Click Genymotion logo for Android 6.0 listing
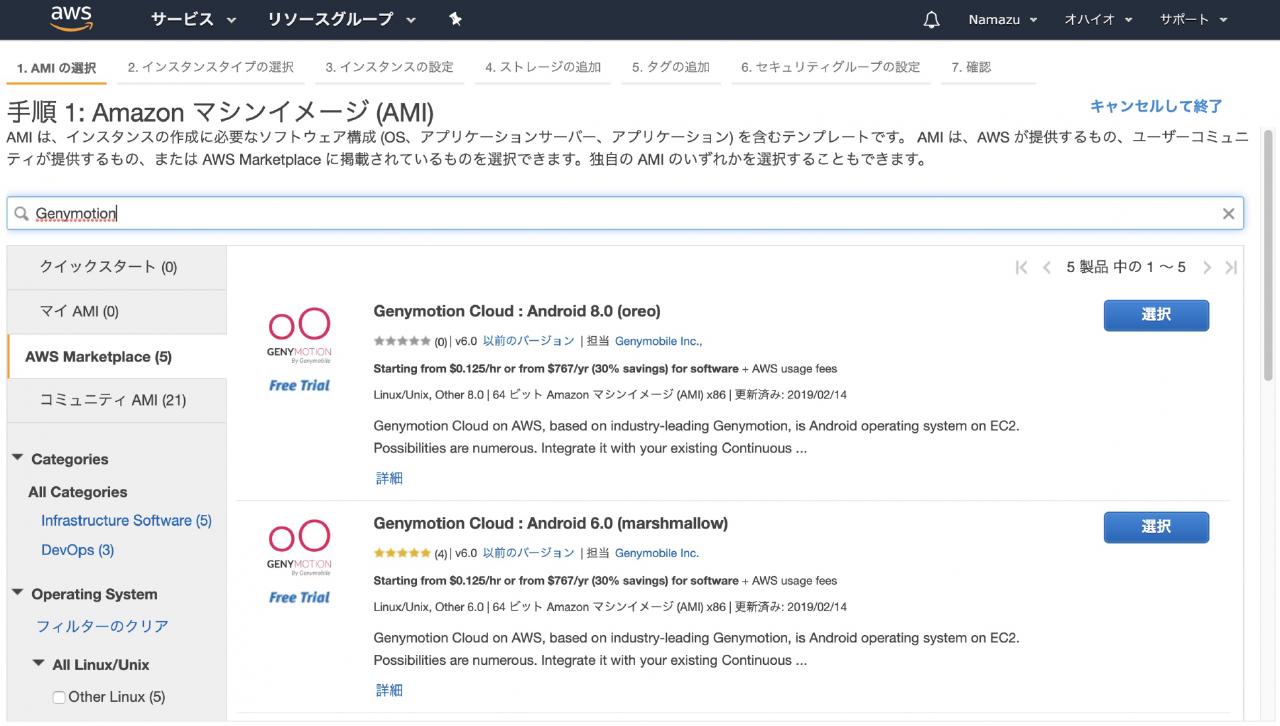The image size is (1280, 726). [299, 549]
